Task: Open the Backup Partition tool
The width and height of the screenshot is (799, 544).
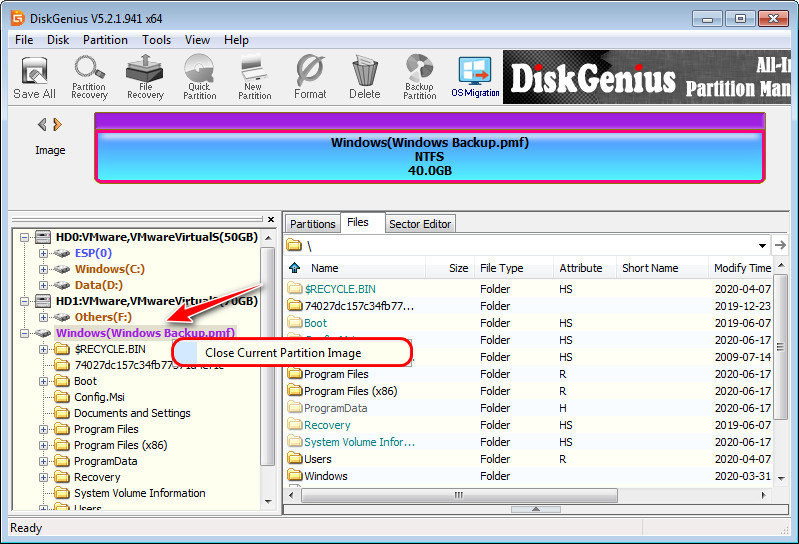Action: tap(419, 77)
